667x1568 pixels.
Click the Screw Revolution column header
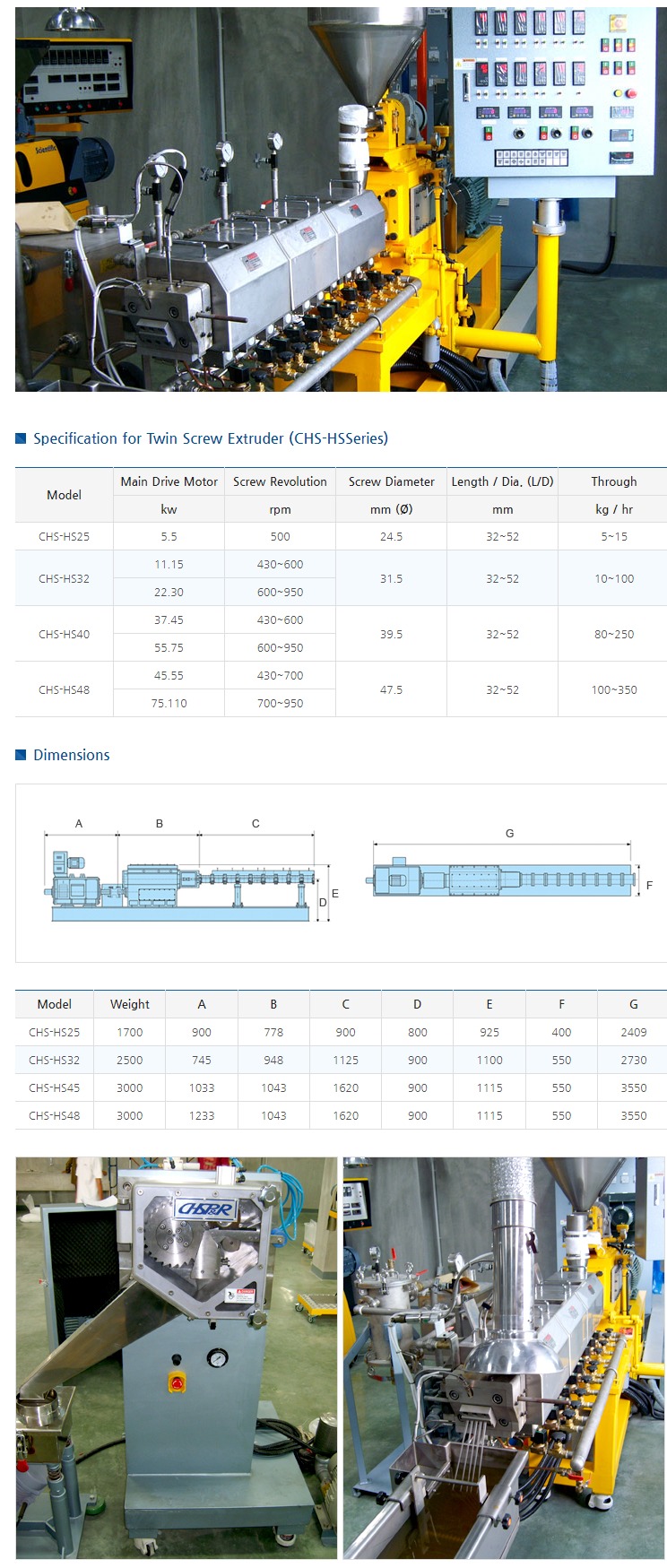pyautogui.click(x=280, y=481)
